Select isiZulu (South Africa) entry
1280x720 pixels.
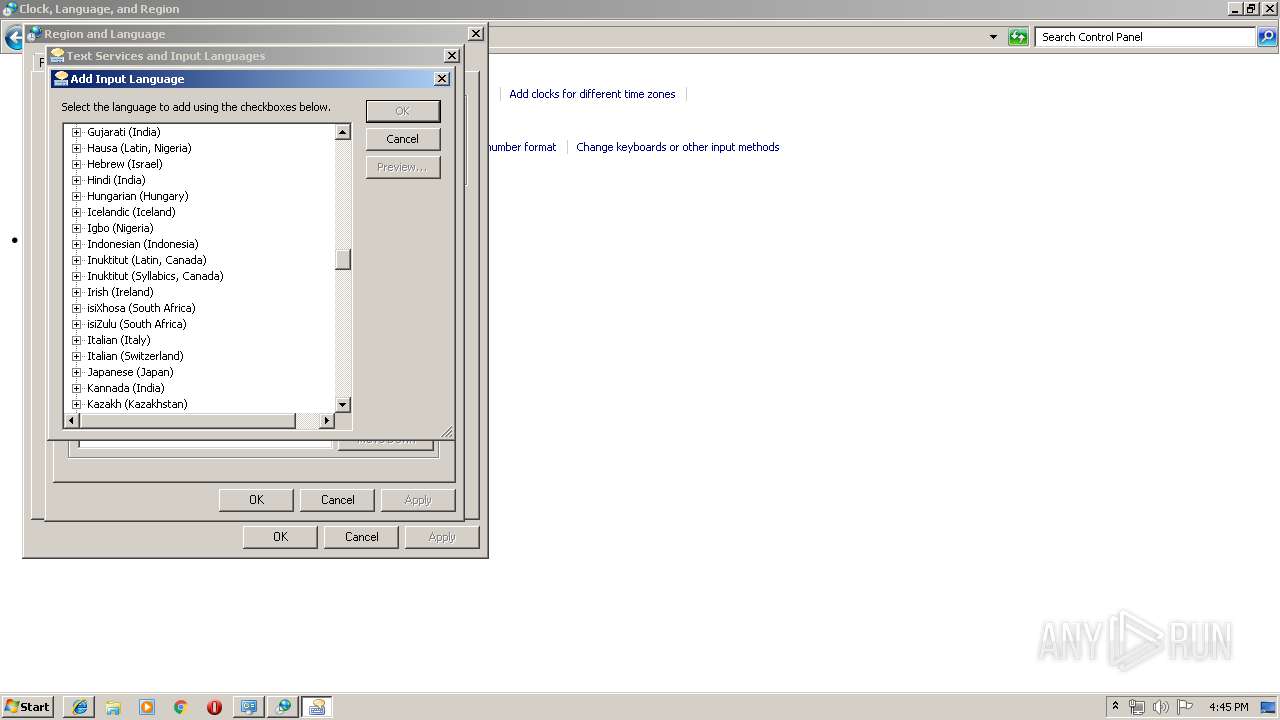click(x=137, y=324)
